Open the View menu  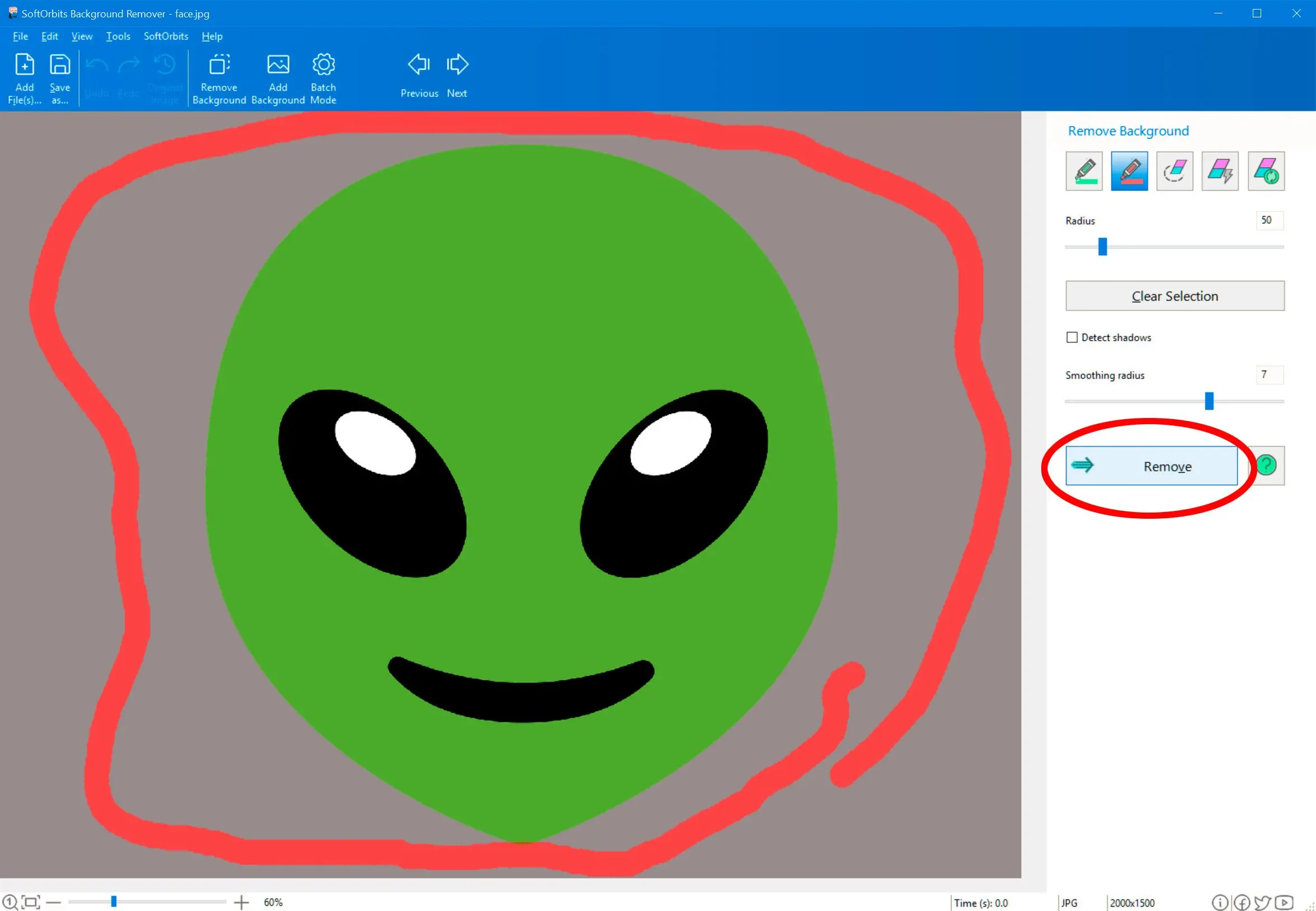click(82, 36)
